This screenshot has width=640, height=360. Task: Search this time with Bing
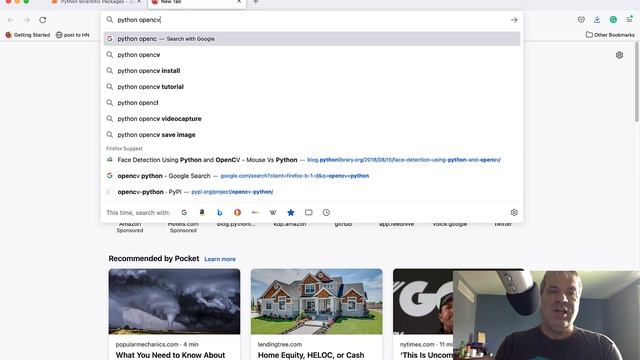(x=220, y=213)
